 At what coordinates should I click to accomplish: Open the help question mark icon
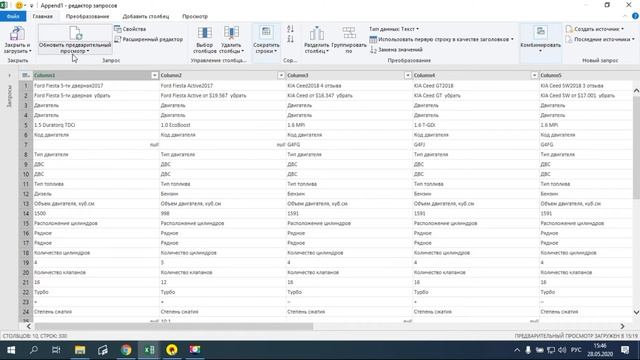635,16
